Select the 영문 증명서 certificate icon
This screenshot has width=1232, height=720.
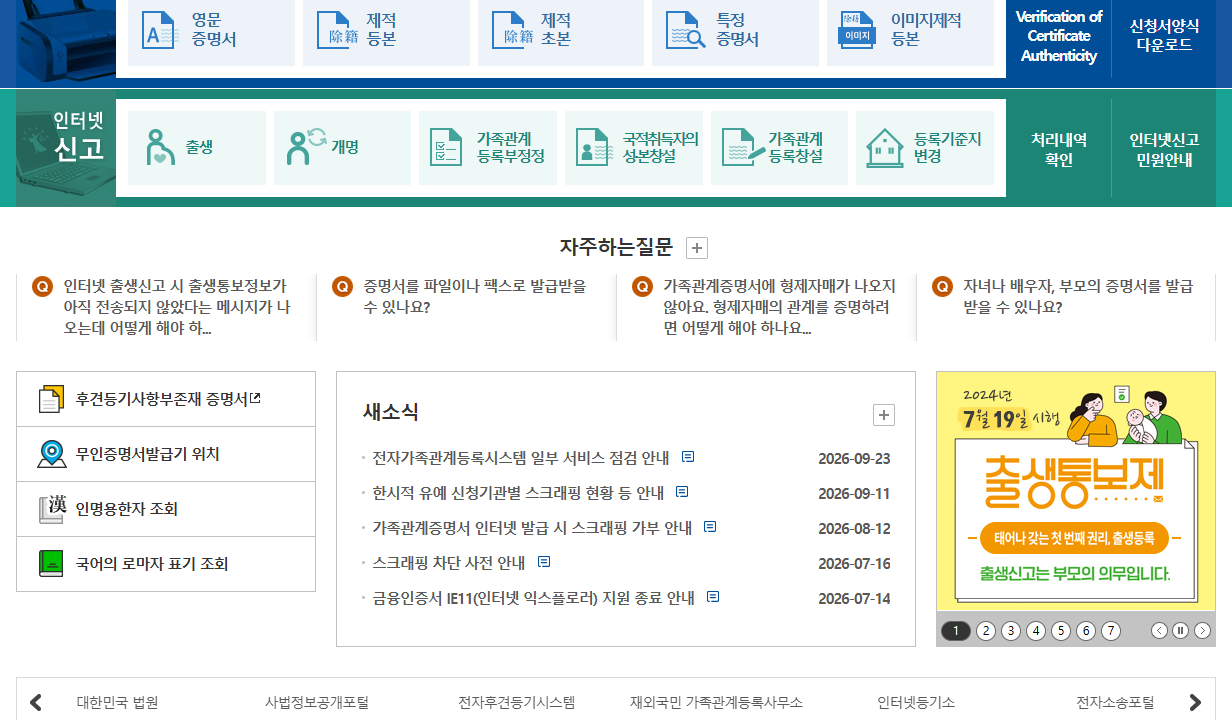tap(159, 30)
